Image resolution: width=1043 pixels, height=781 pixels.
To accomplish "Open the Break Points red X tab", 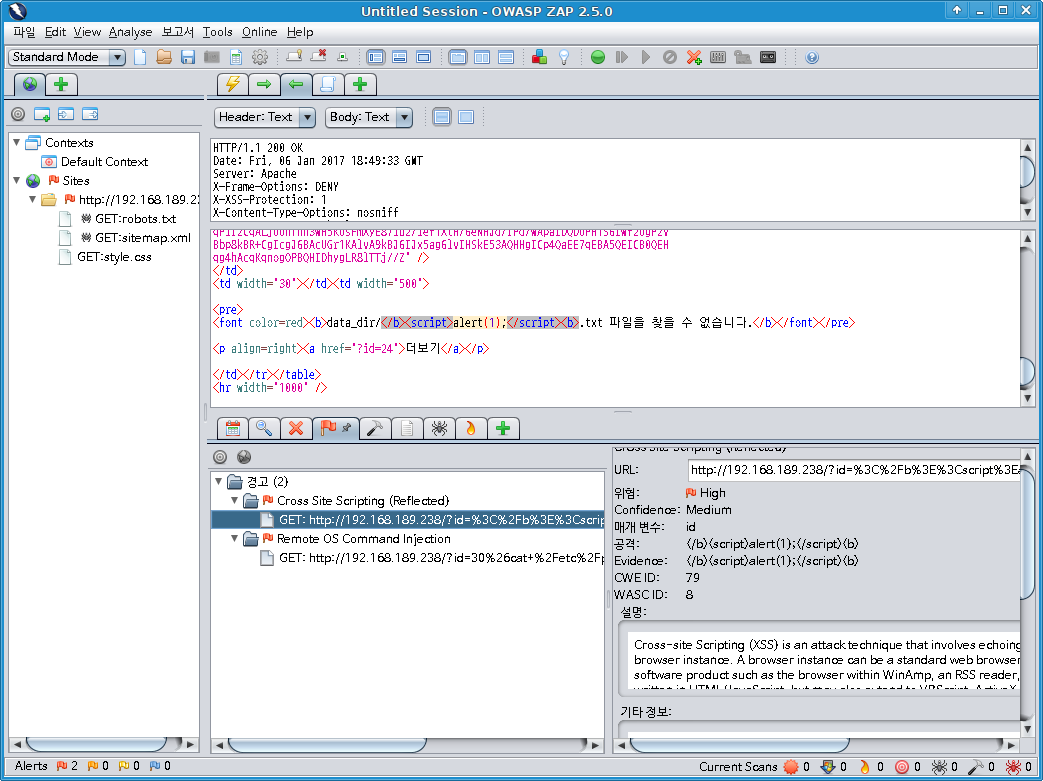I will pyautogui.click(x=296, y=428).
